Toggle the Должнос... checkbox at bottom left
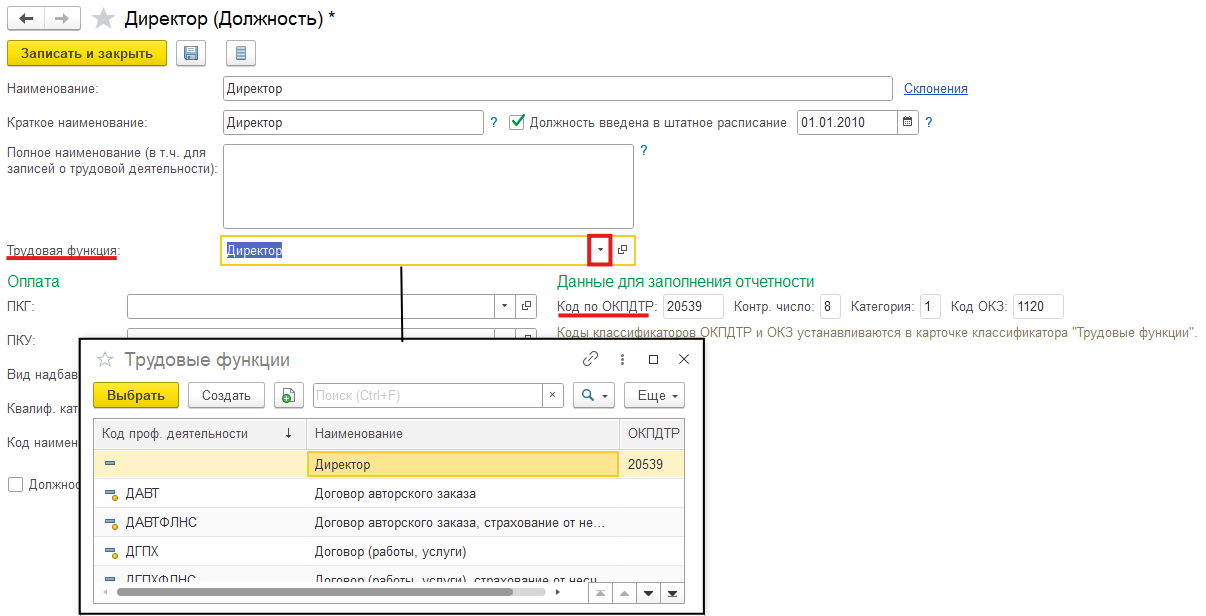Screen dimensions: 1206x616 tap(15, 484)
